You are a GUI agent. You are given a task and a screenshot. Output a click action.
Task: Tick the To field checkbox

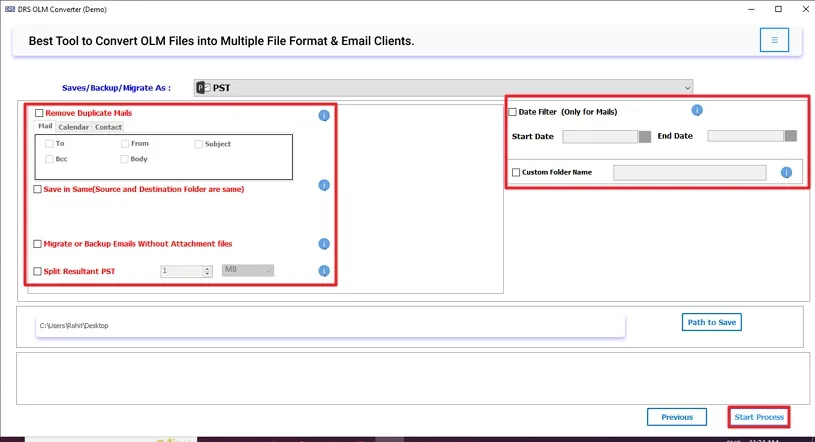[x=49, y=144]
